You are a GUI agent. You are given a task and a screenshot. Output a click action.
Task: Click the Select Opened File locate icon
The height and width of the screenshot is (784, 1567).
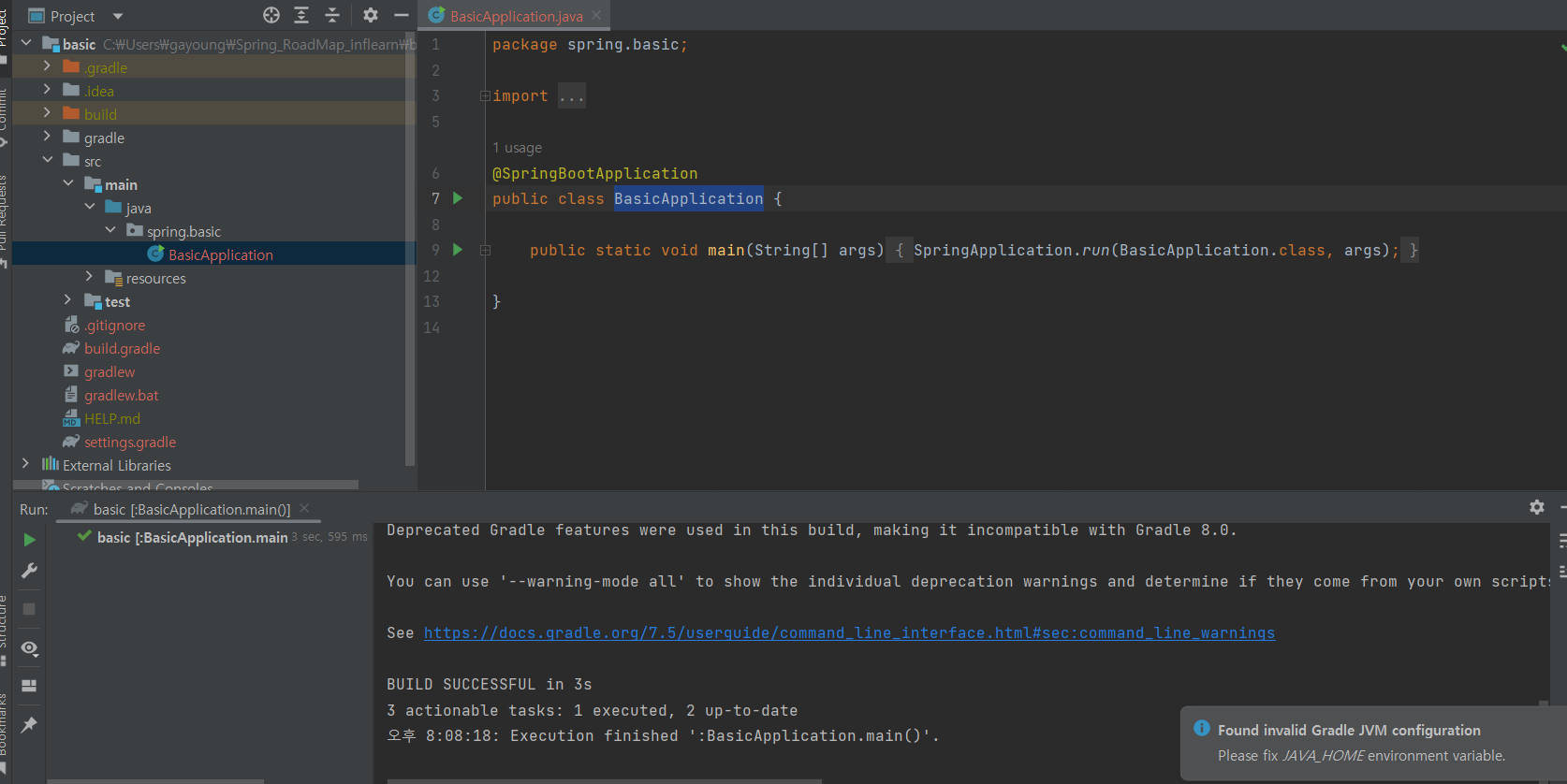click(x=271, y=15)
